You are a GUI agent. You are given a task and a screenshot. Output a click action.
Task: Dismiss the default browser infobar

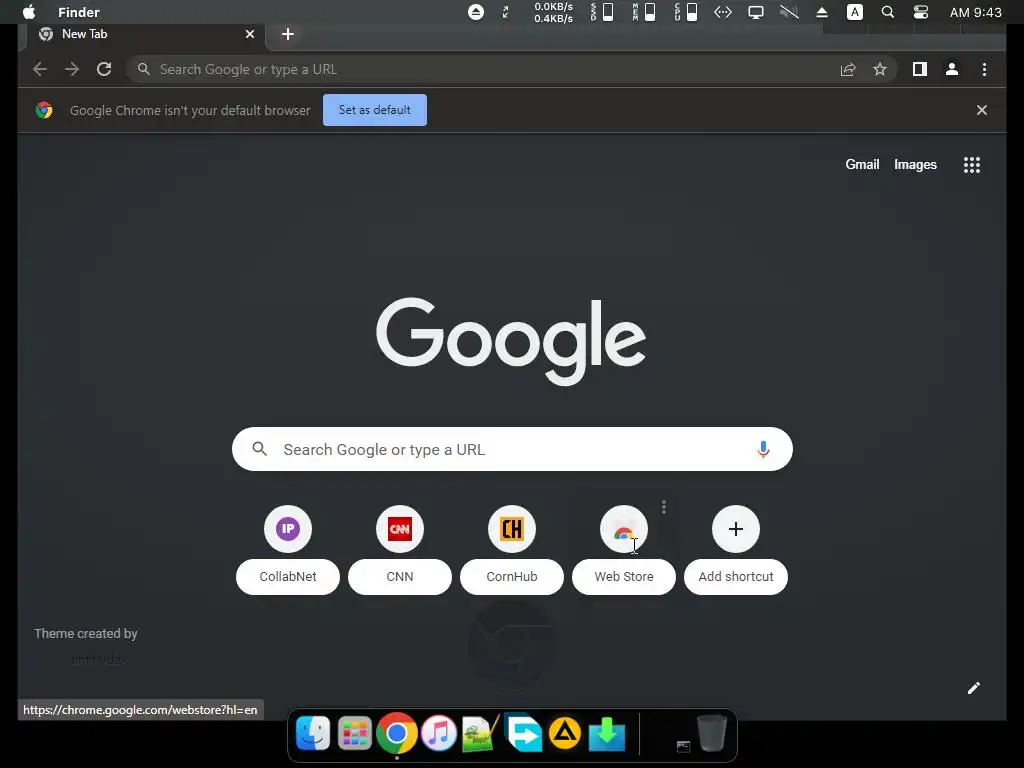tap(982, 110)
